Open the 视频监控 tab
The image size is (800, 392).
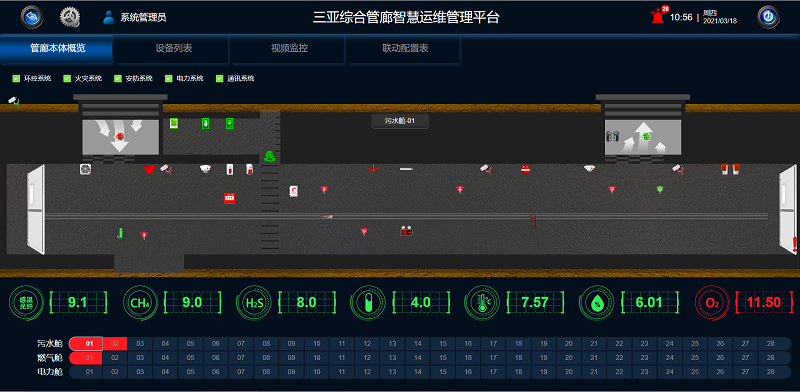[x=289, y=49]
